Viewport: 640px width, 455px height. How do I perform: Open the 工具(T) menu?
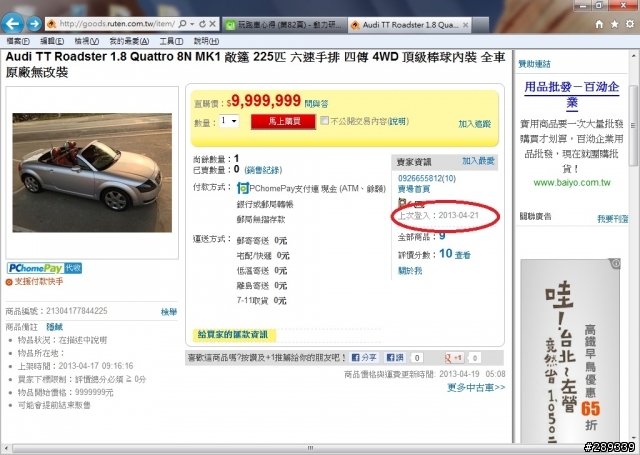(x=171, y=41)
